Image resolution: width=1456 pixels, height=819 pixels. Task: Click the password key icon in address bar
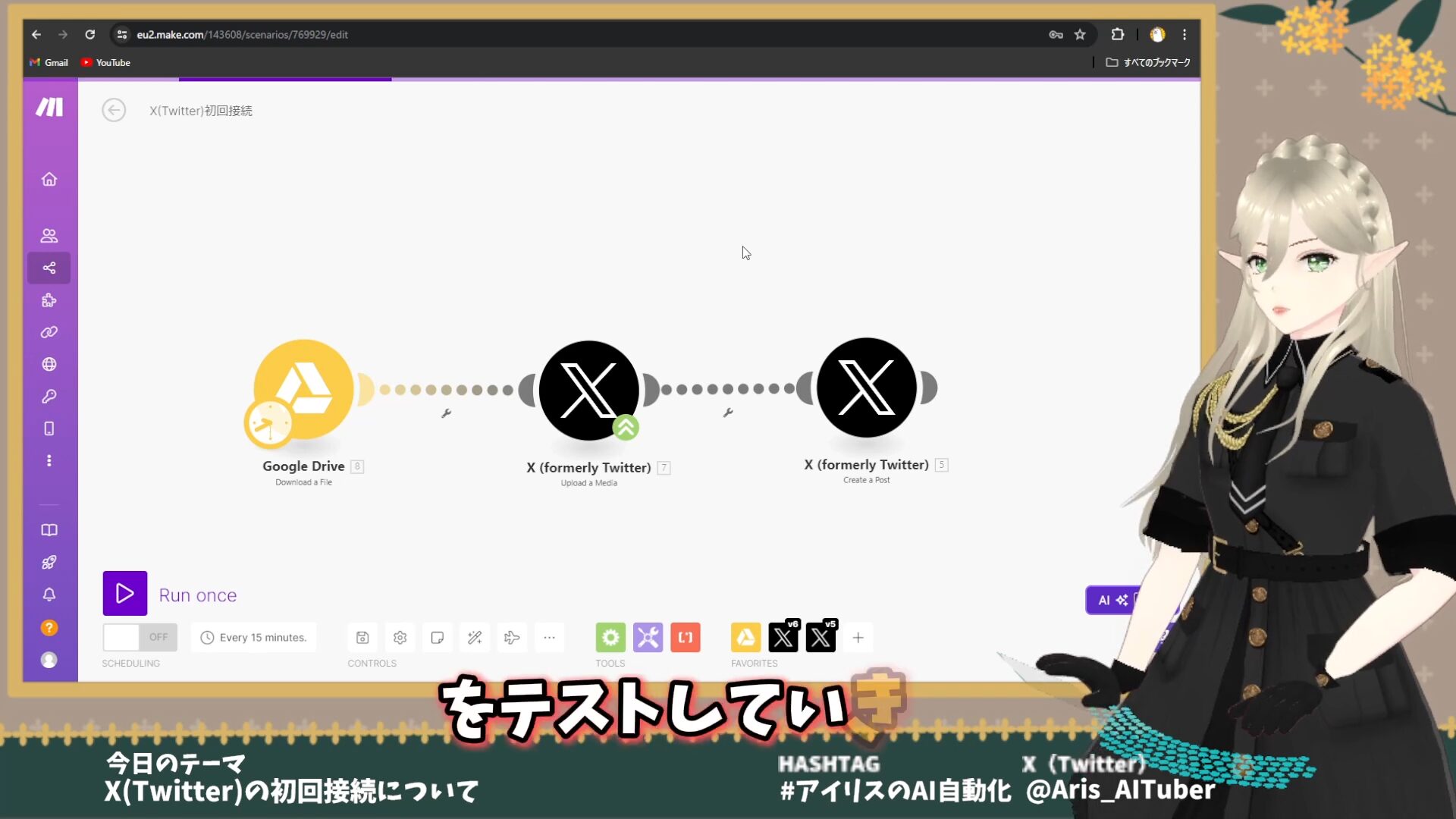1056,34
